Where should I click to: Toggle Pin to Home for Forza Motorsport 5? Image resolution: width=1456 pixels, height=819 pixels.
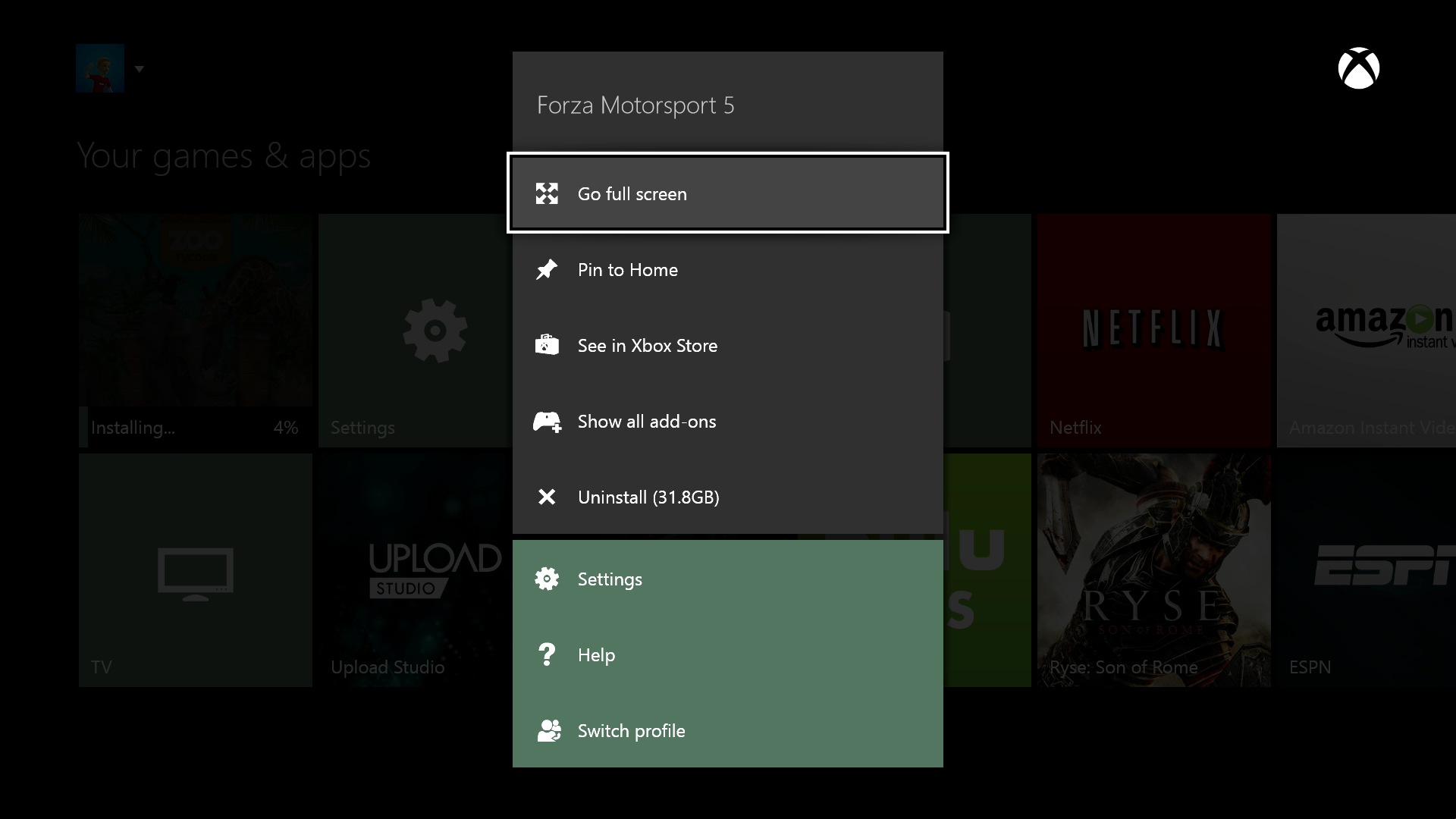coord(727,269)
